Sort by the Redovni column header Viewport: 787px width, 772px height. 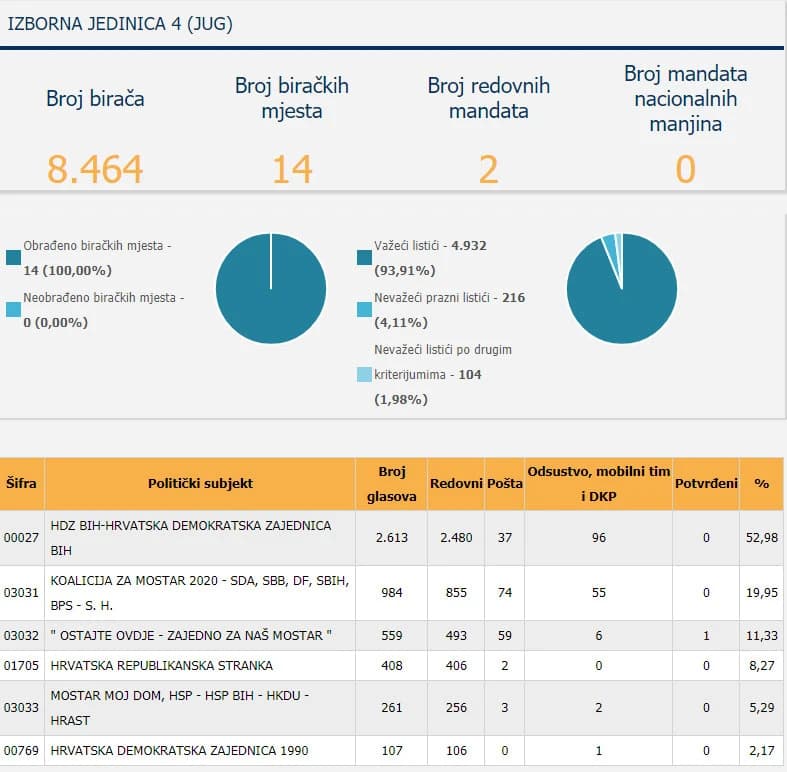(x=456, y=483)
